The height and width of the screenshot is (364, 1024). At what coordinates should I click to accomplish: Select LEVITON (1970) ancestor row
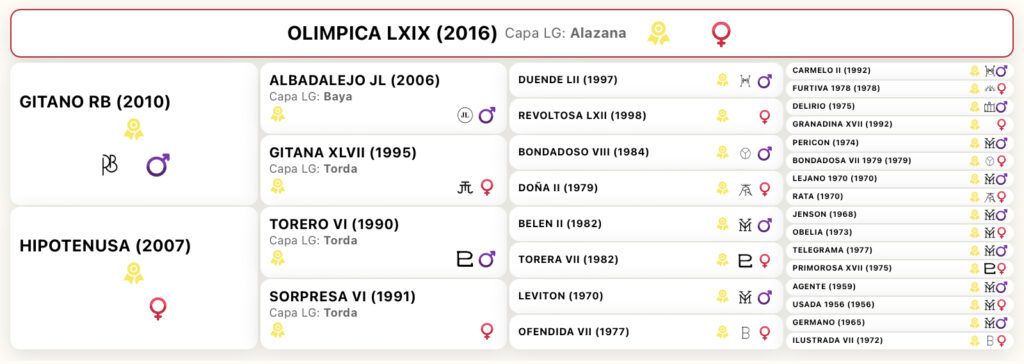coord(645,296)
